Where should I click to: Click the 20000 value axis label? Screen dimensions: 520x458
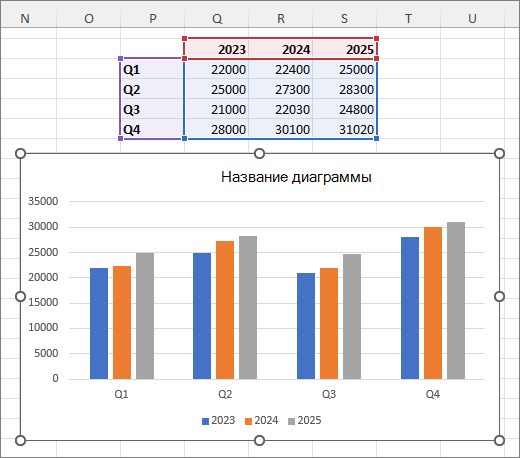coord(43,277)
